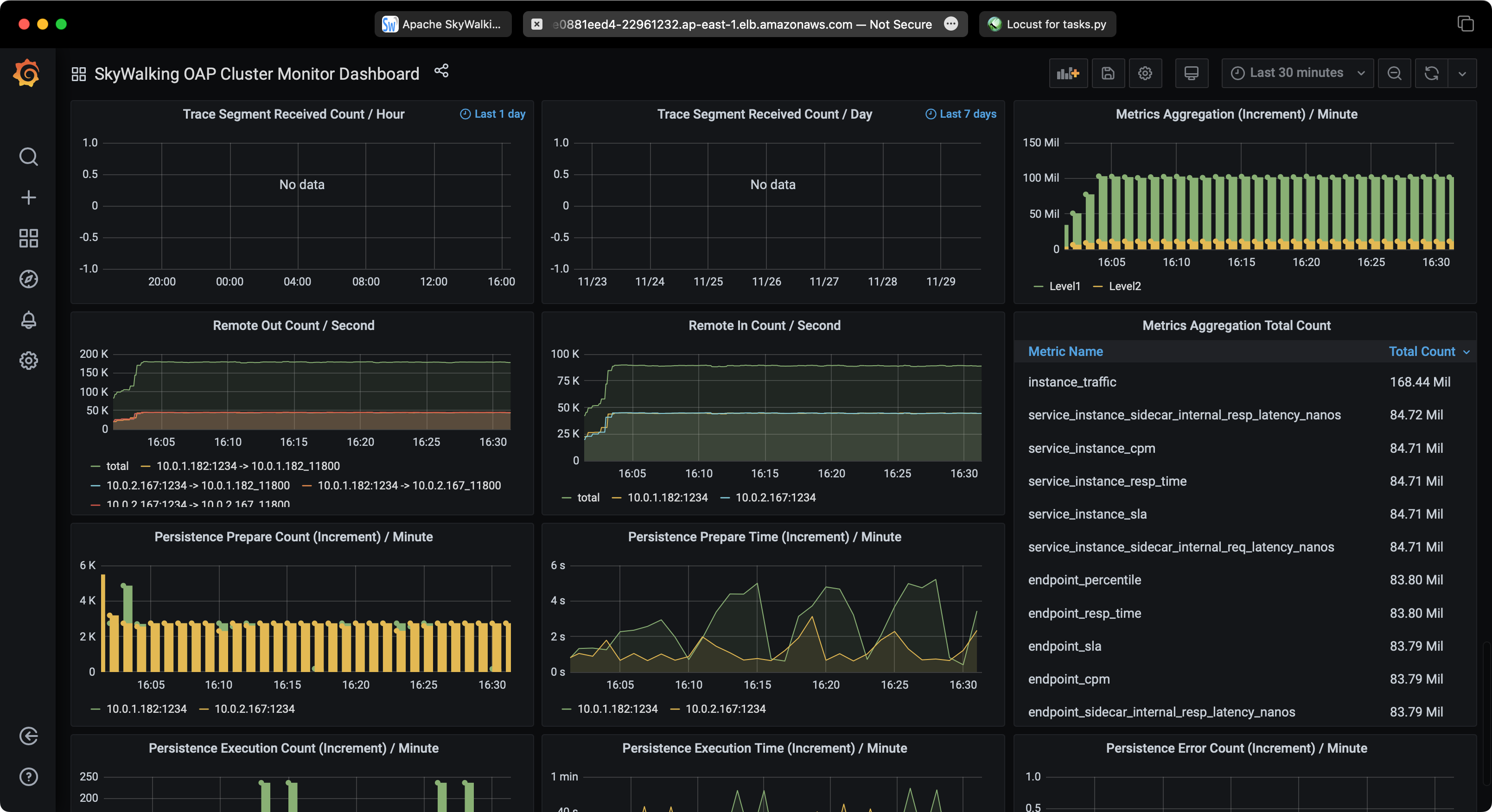Click the Metric Name column header

click(x=1065, y=352)
